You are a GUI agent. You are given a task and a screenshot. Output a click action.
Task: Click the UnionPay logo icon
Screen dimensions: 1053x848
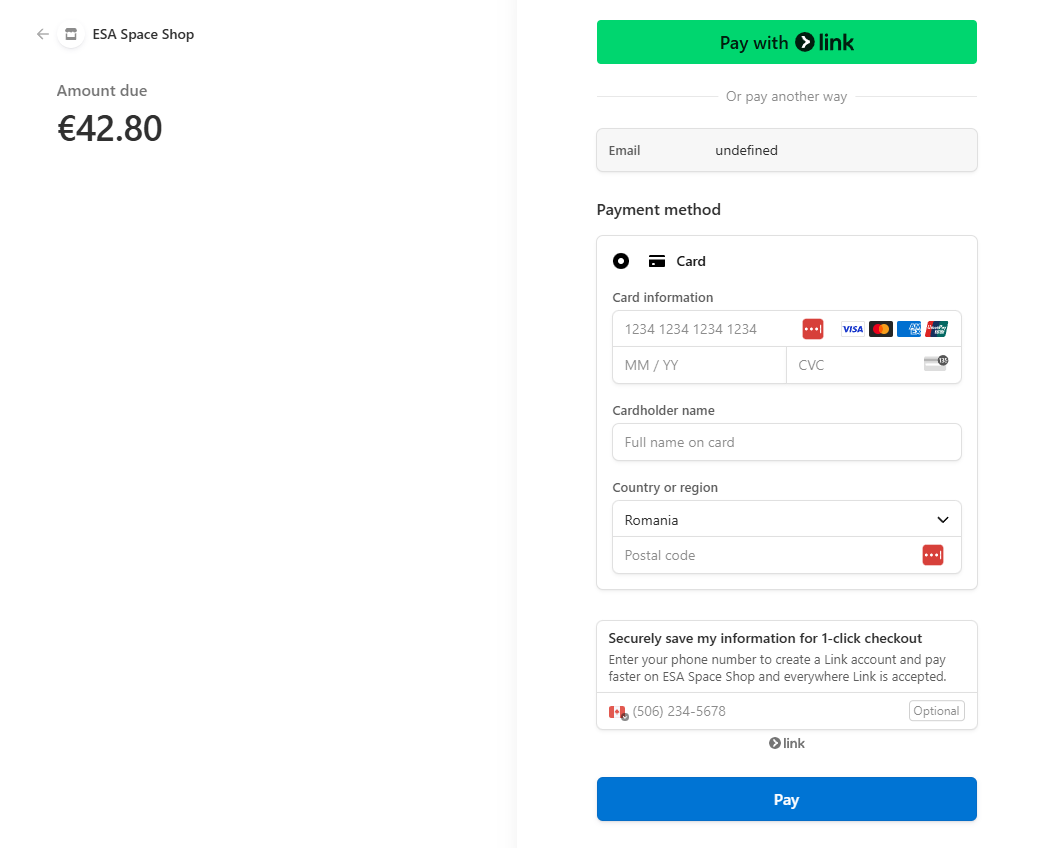tap(936, 329)
